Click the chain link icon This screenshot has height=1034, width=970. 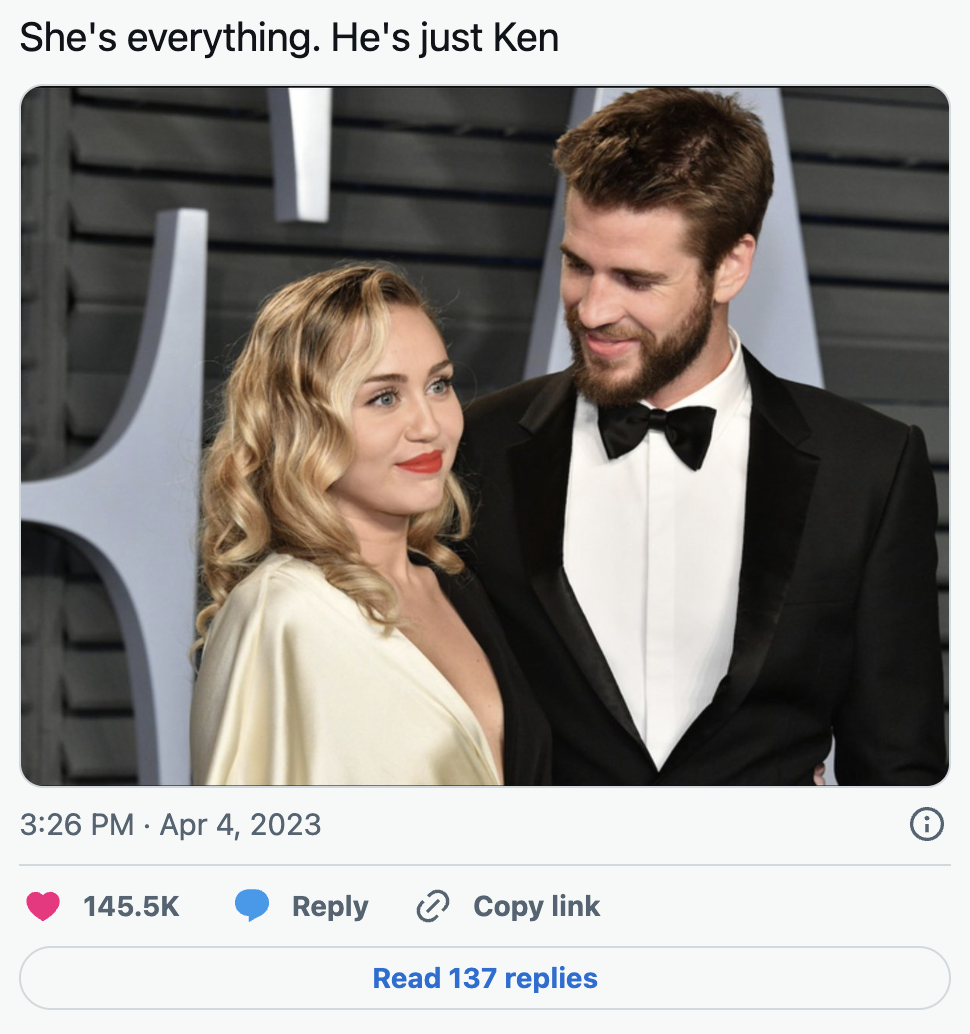[432, 907]
